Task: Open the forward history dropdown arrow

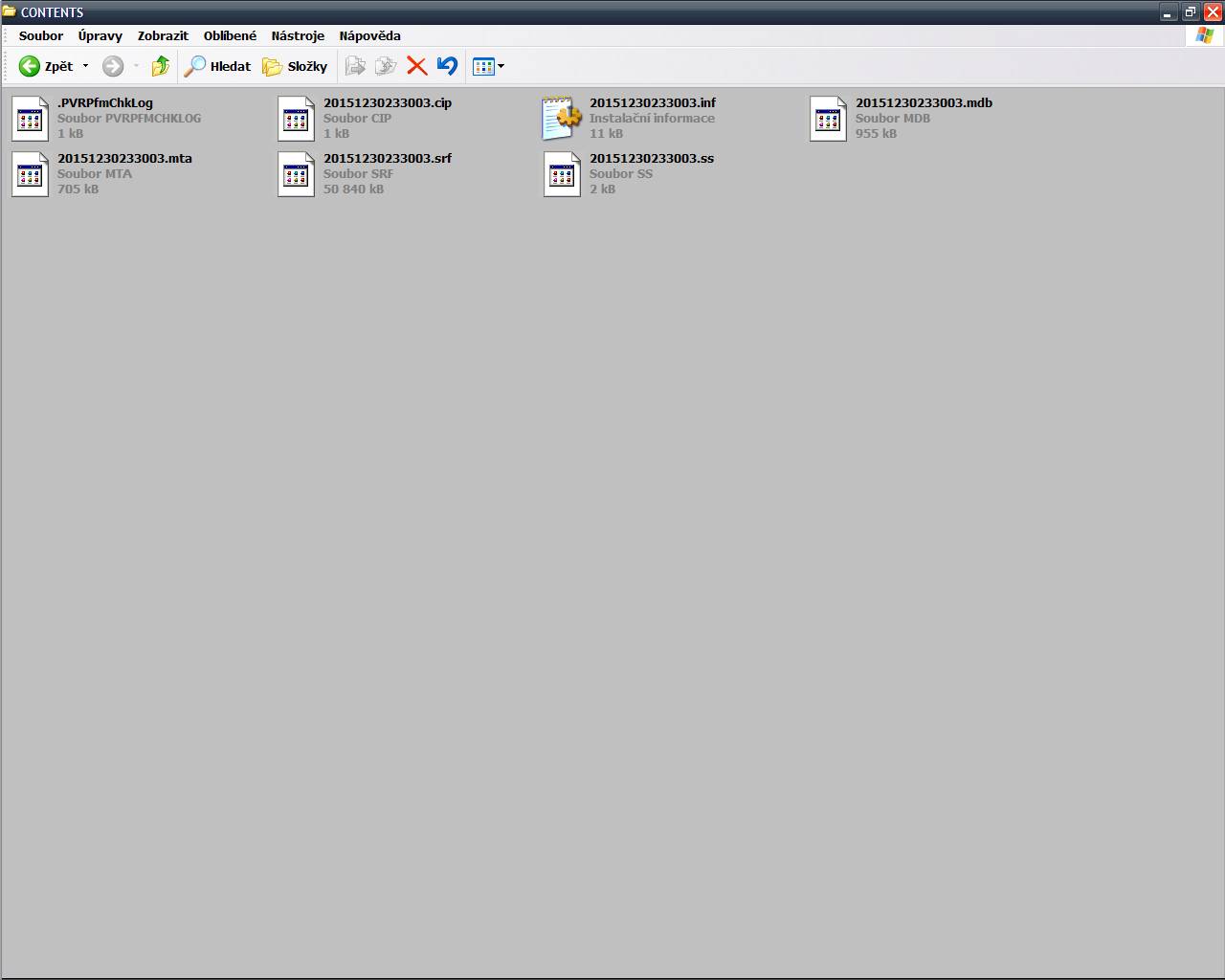Action: [136, 66]
